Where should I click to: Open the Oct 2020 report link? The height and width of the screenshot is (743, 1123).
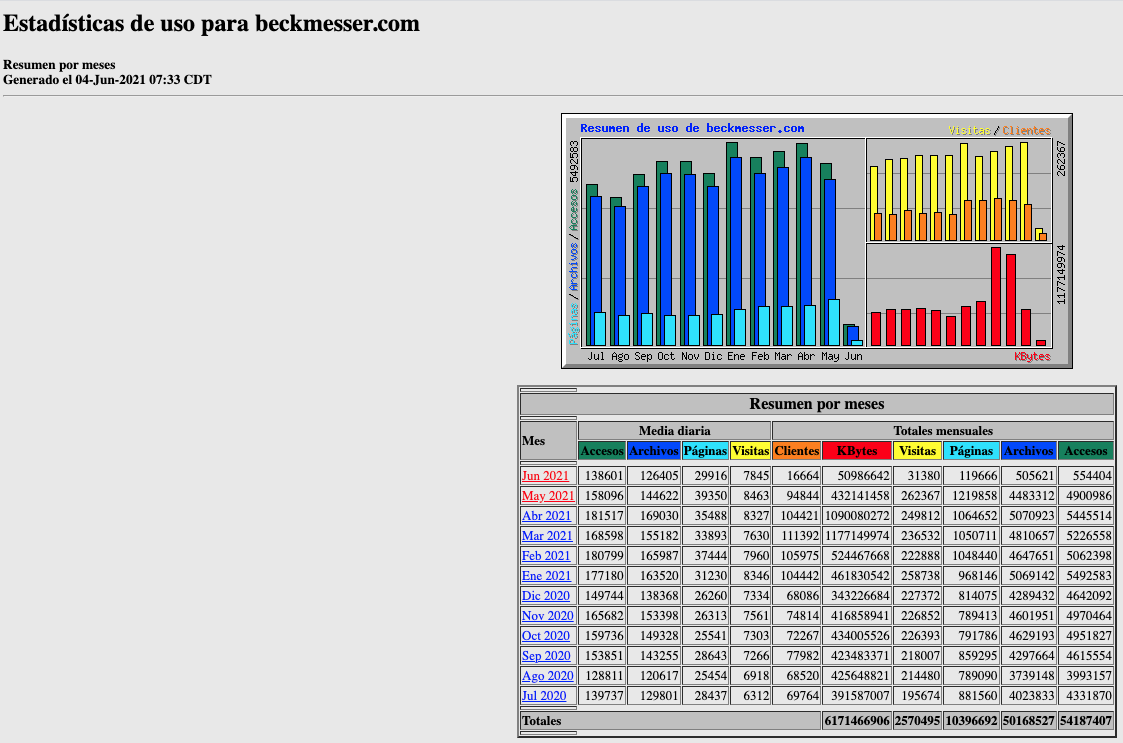546,636
